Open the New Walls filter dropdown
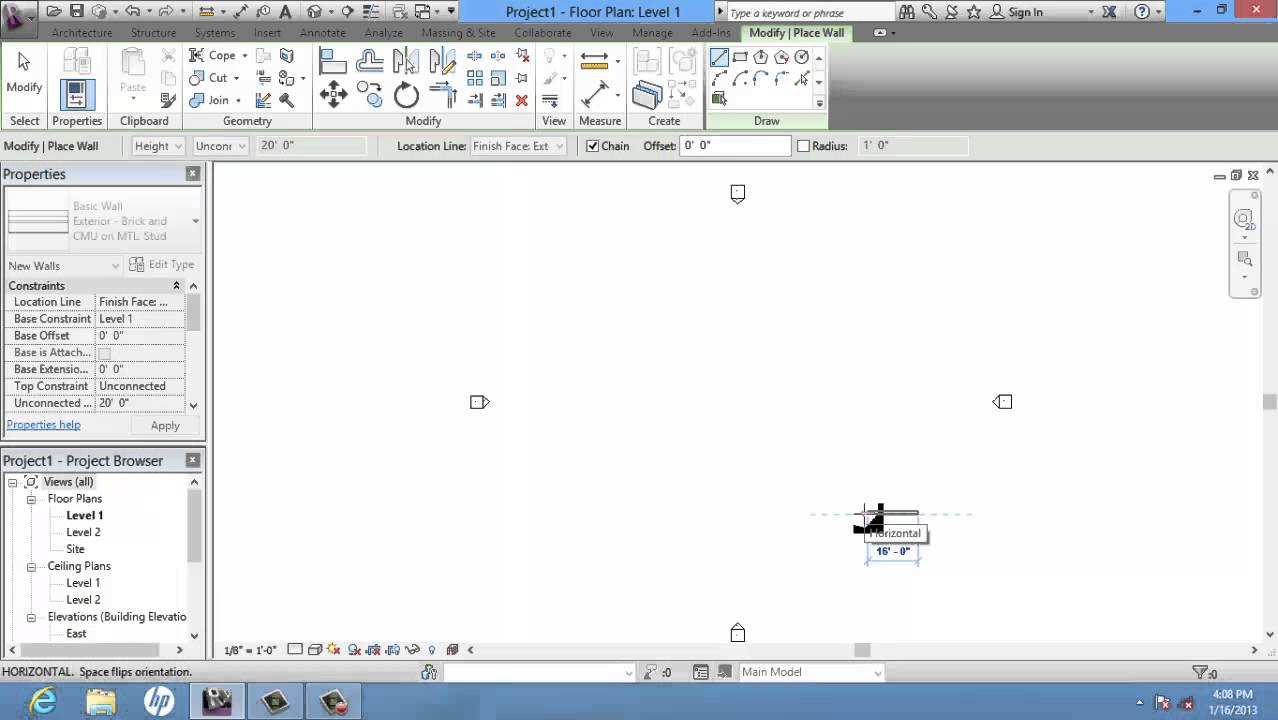This screenshot has height=720, width=1278. pos(64,265)
